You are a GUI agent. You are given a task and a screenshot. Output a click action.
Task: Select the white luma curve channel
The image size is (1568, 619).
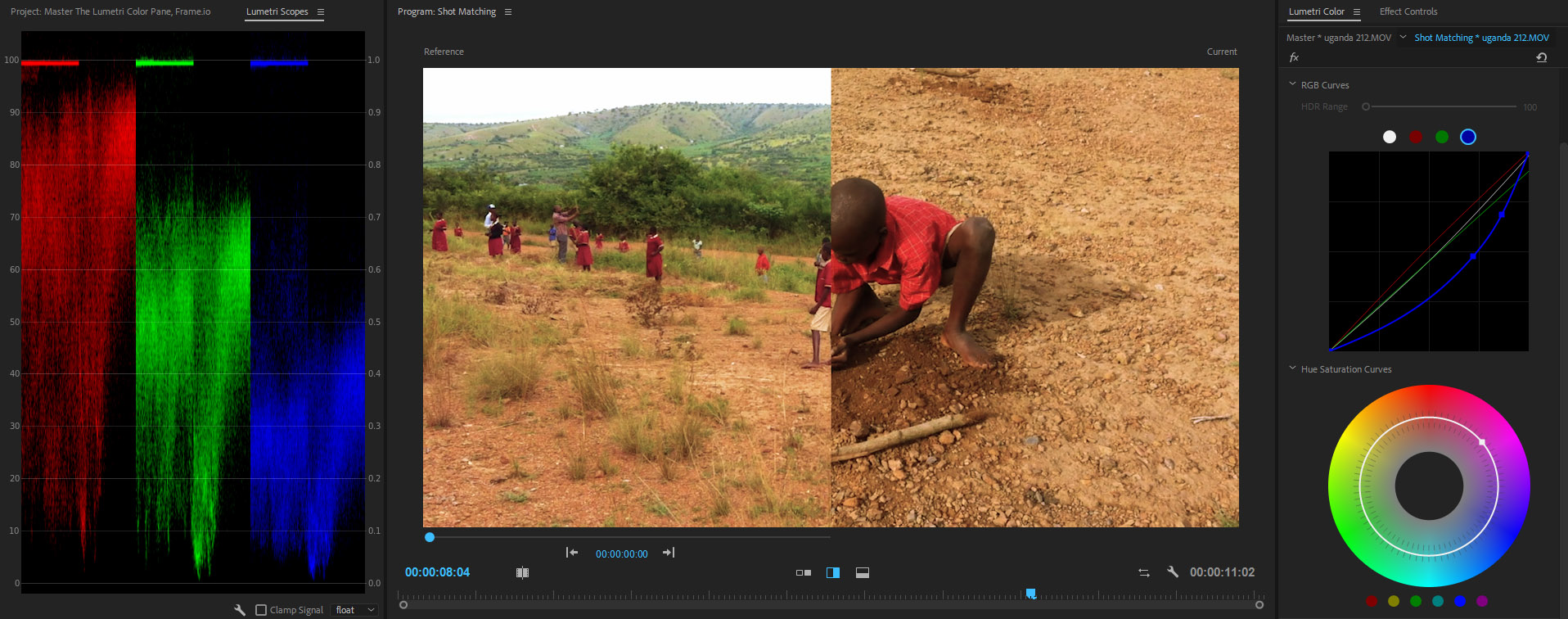(x=1390, y=137)
